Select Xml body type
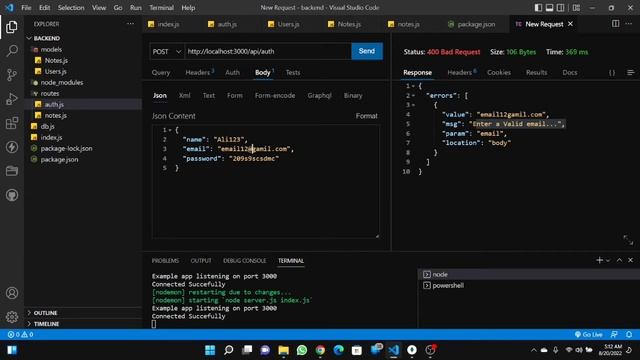The image size is (640, 360). pyautogui.click(x=184, y=96)
